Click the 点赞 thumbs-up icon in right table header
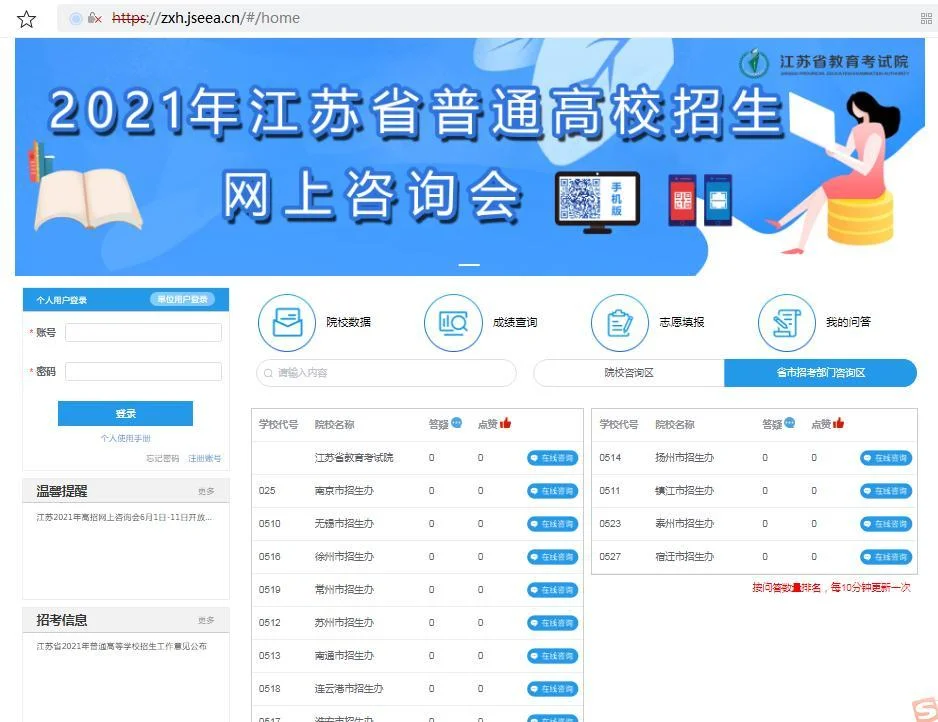938x722 pixels. pos(838,423)
